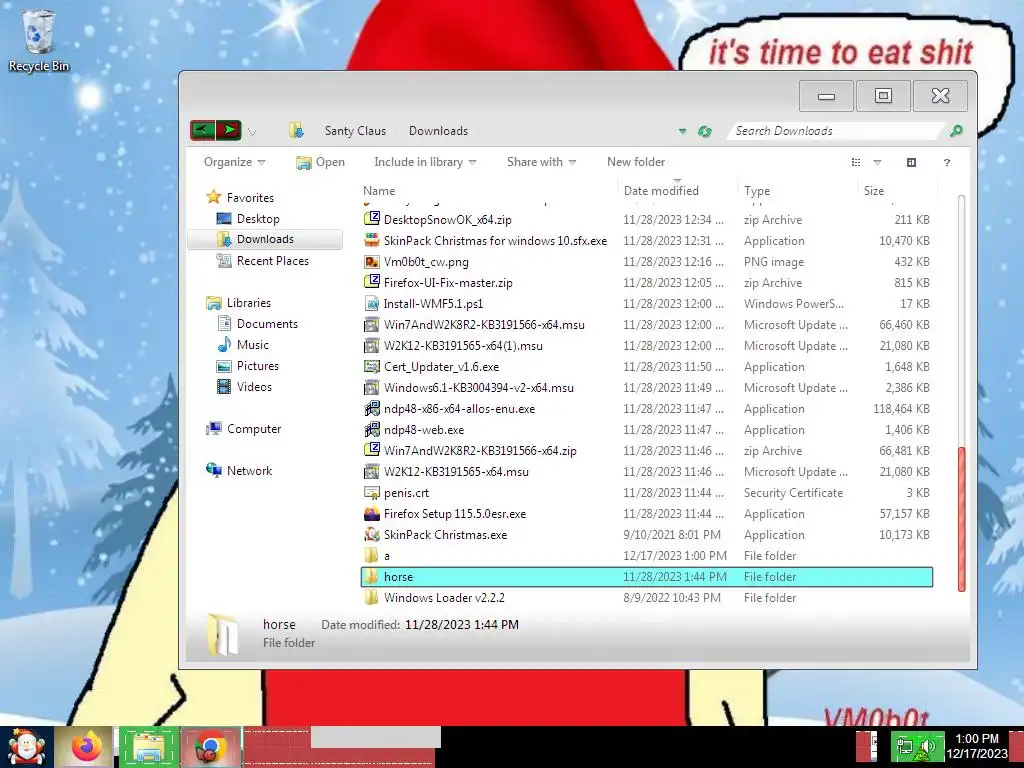Click the folder icon in the address bar
Viewport: 1024px width, 768px height.
tap(296, 131)
